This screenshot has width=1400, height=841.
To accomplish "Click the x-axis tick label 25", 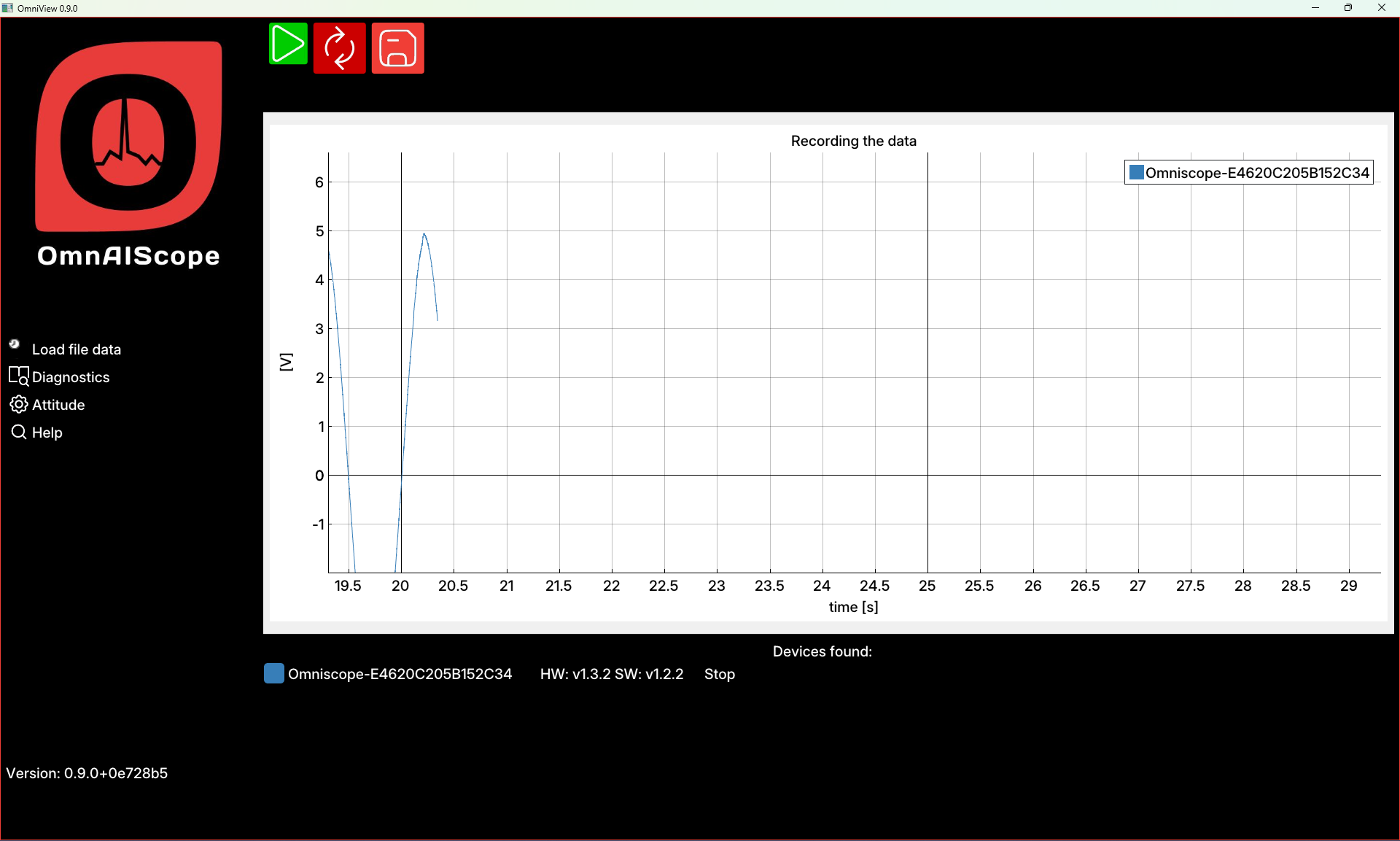I will pos(927,586).
